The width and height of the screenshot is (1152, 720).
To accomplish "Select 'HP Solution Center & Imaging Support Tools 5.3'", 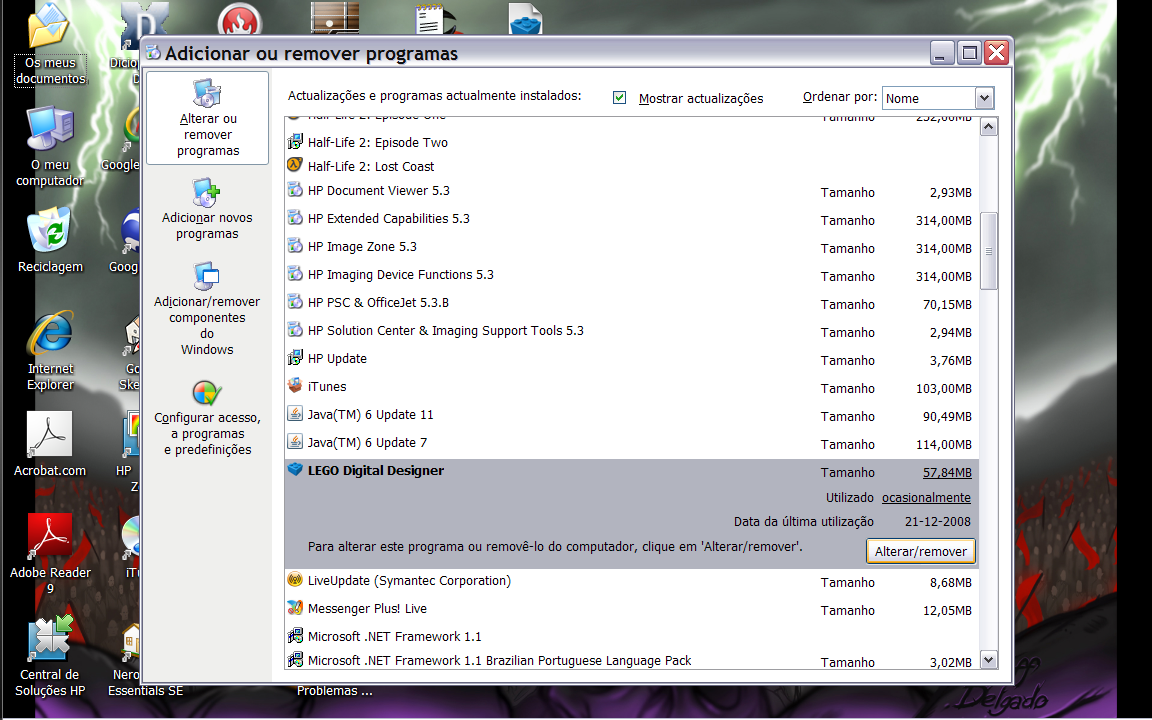I will click(445, 331).
